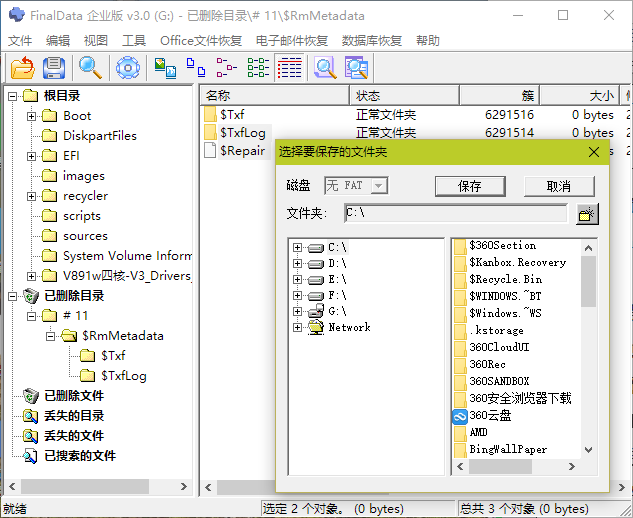
Task: Click the magnifier find toolbar icon
Action: click(x=90, y=67)
